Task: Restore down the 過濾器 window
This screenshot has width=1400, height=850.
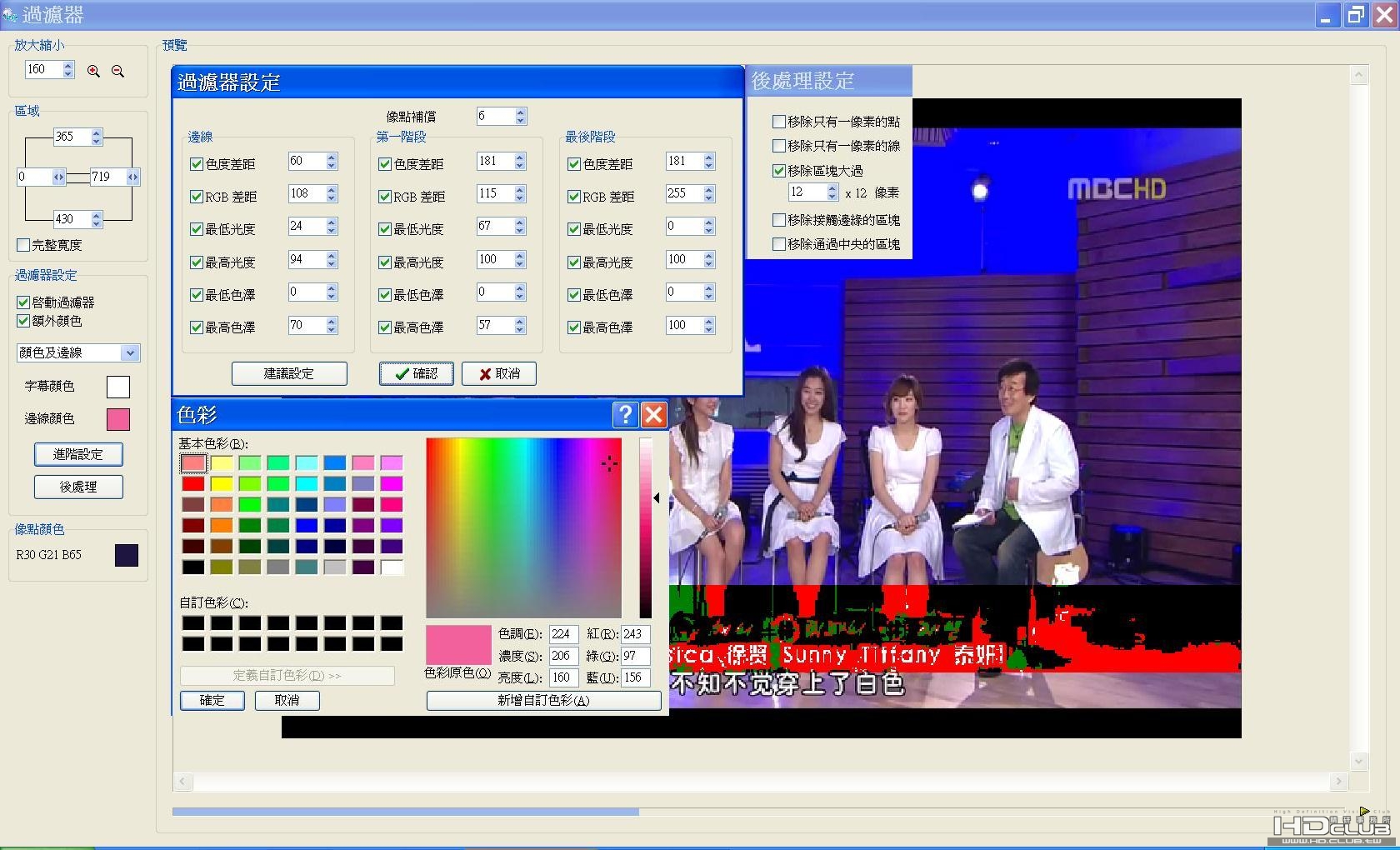Action: 1356,15
